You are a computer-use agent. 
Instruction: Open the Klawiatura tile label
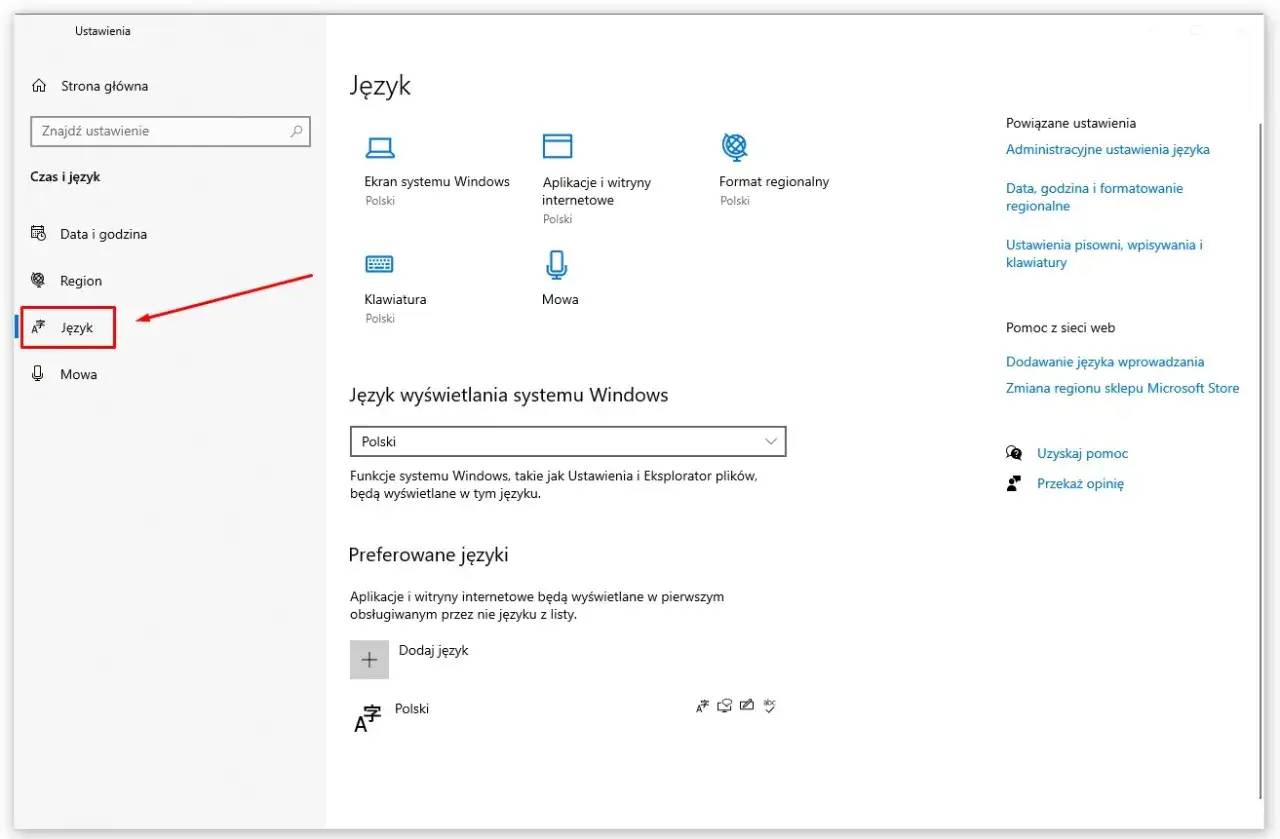(x=395, y=299)
